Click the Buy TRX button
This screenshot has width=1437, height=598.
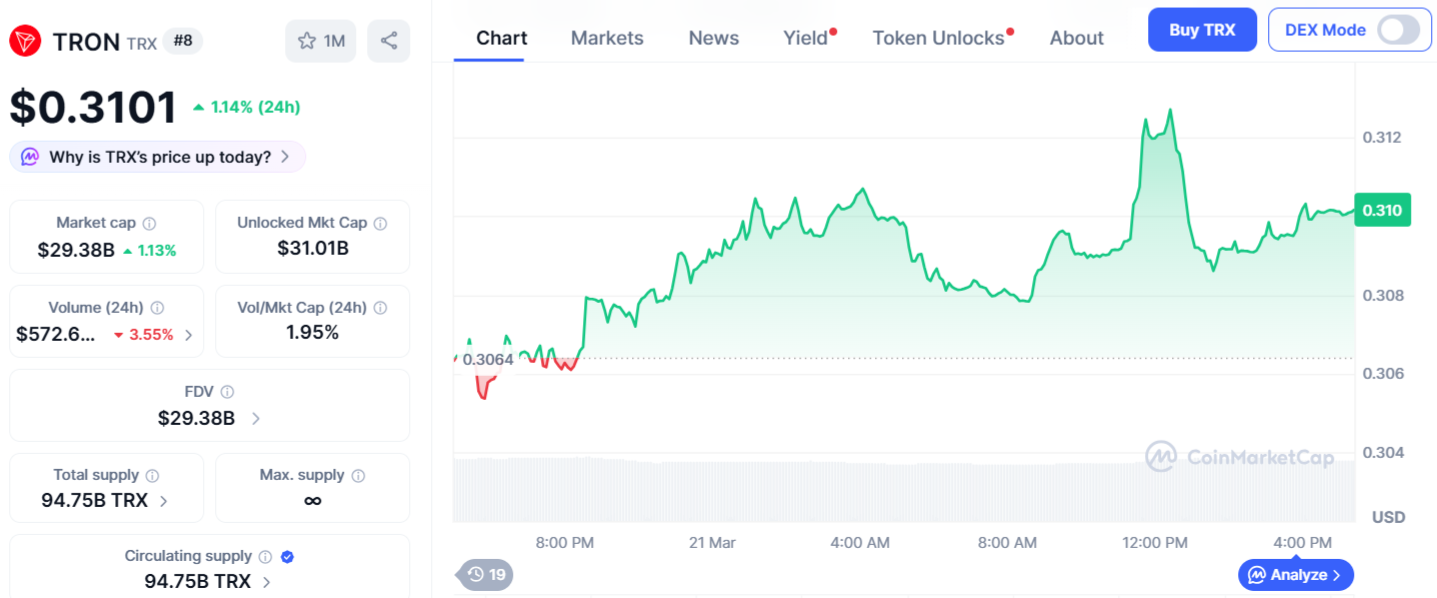(1202, 30)
